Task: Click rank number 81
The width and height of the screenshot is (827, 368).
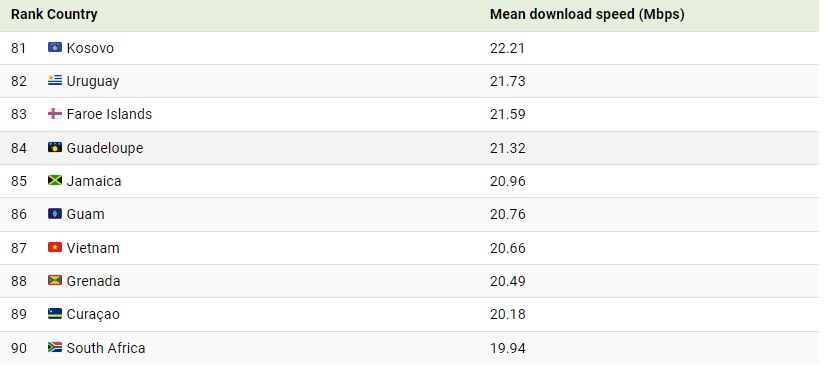Action: coord(18,48)
